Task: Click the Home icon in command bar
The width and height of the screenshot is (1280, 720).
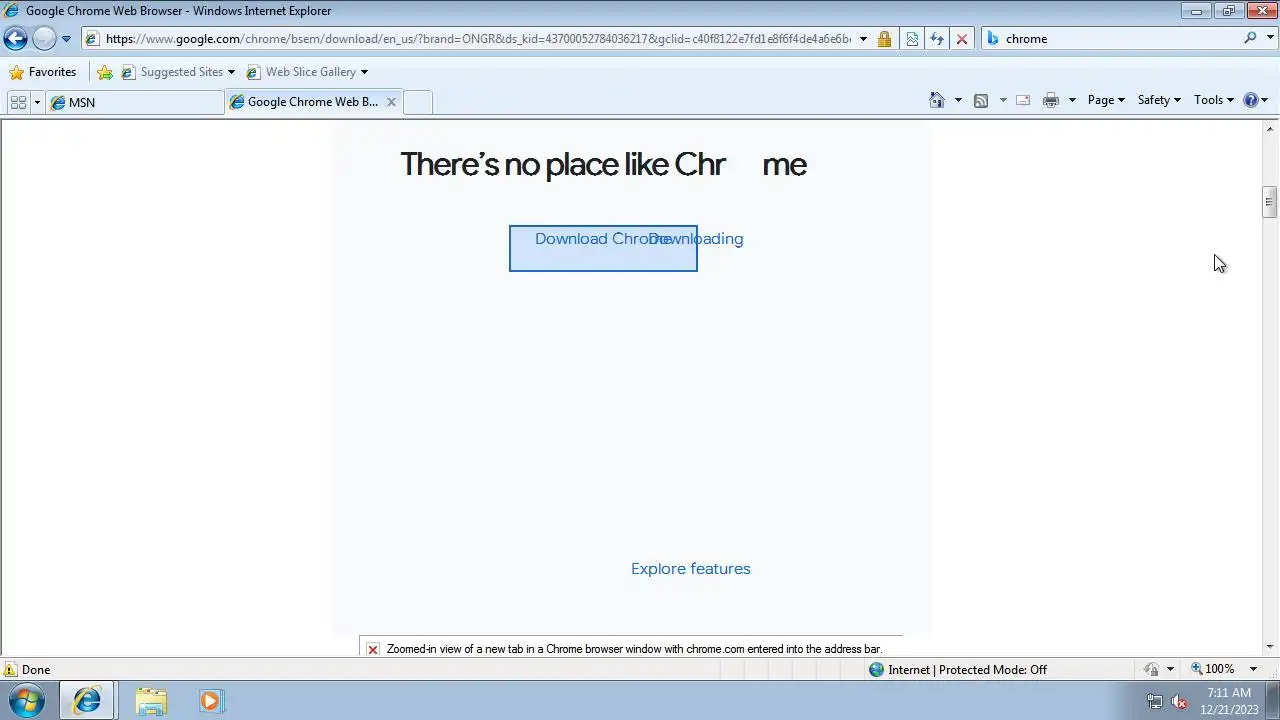Action: click(937, 100)
